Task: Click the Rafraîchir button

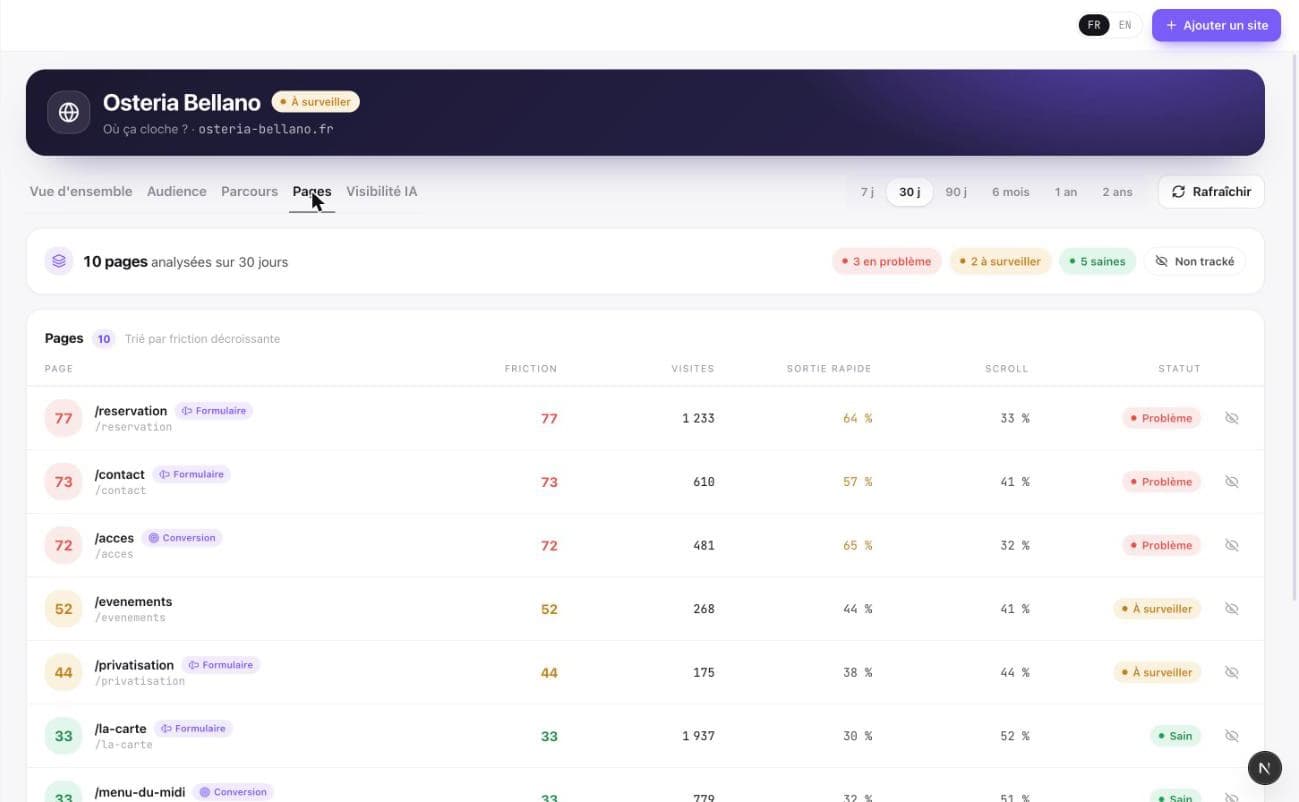Action: click(1211, 192)
